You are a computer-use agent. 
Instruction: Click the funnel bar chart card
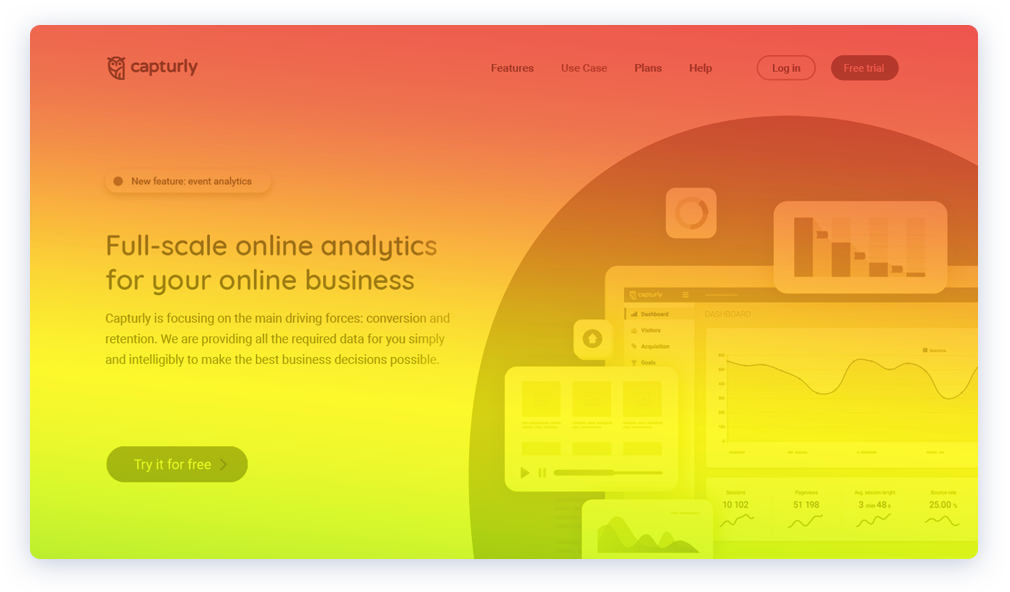point(860,247)
